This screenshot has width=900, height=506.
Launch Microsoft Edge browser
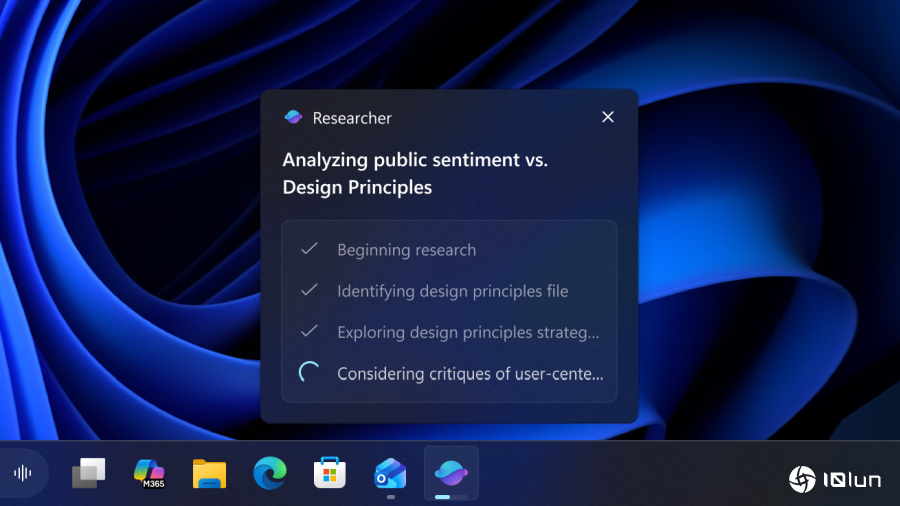click(269, 473)
